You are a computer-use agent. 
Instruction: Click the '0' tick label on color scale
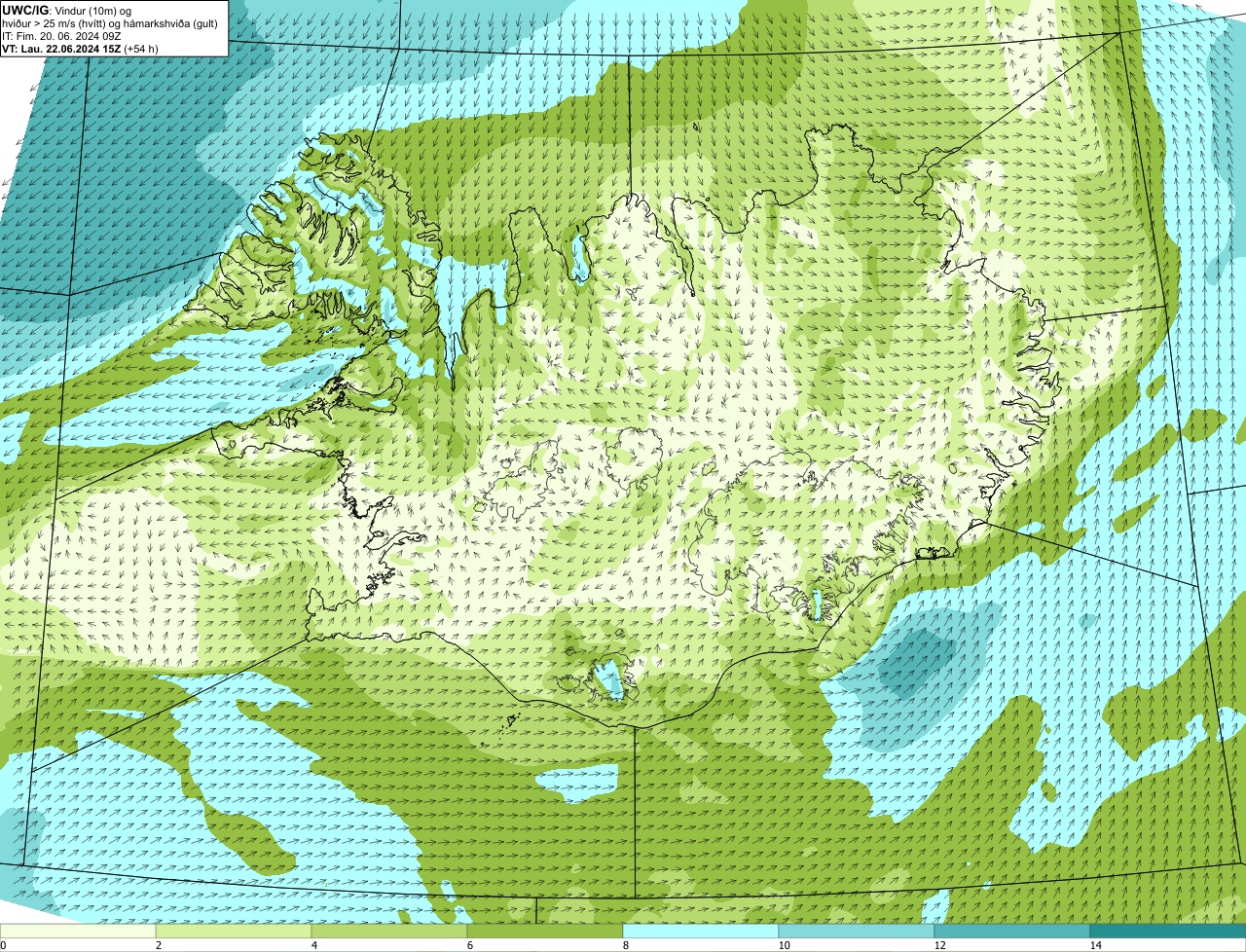(x=3, y=945)
